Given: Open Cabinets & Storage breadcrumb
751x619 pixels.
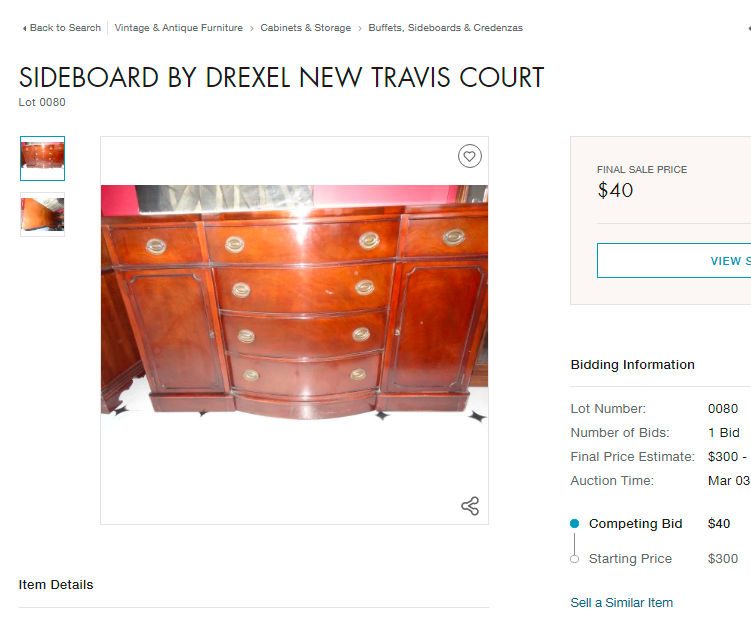Looking at the screenshot, I should click(x=306, y=28).
